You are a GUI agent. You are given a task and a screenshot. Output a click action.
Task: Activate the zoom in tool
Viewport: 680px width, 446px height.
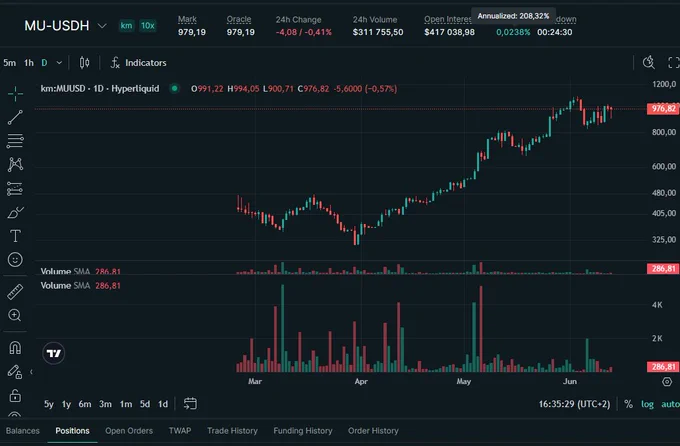coord(15,315)
